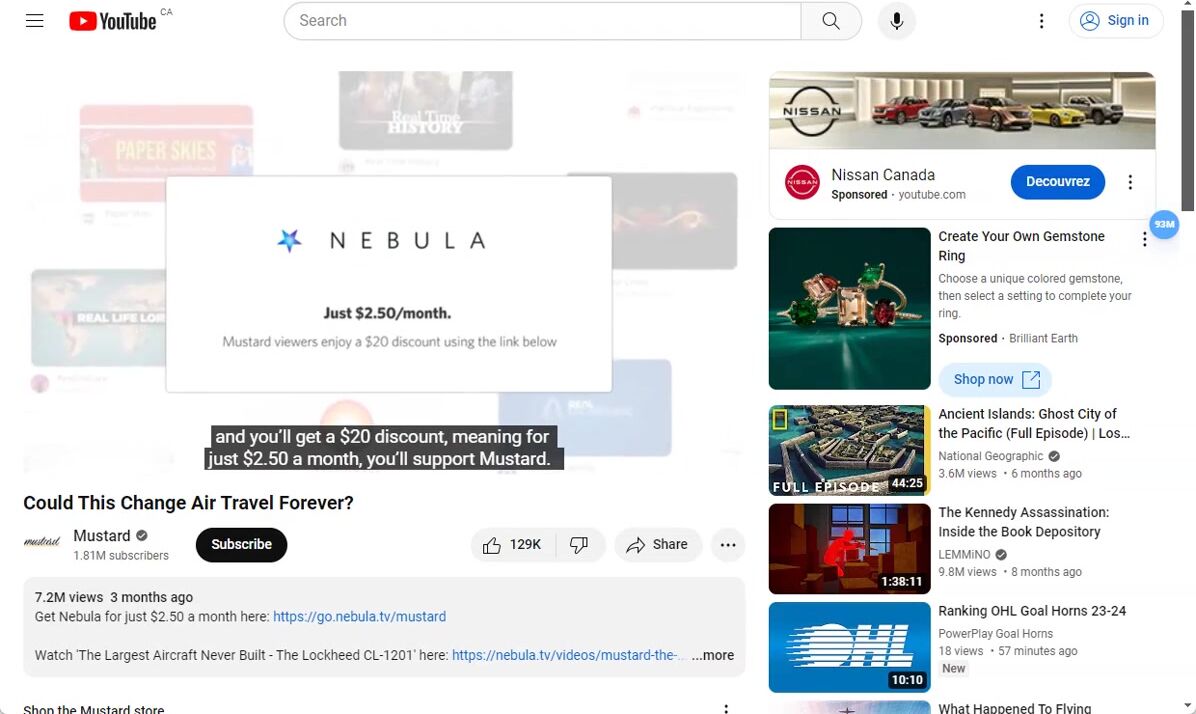
Task: Click the video player area
Action: click(x=384, y=274)
